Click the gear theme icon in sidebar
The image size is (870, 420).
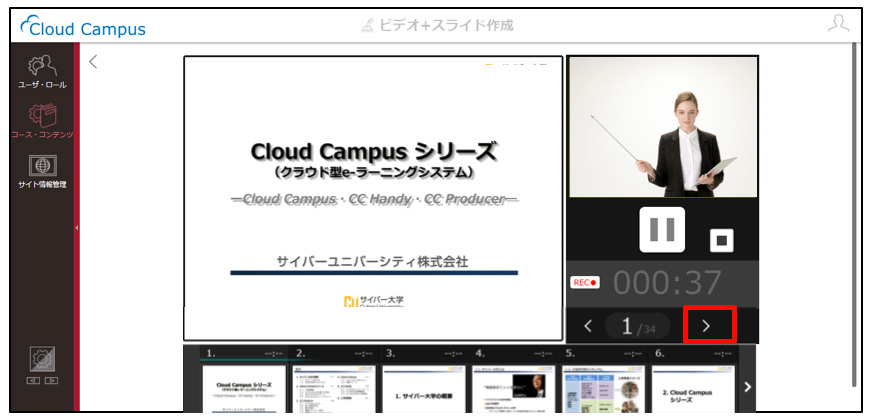42,359
